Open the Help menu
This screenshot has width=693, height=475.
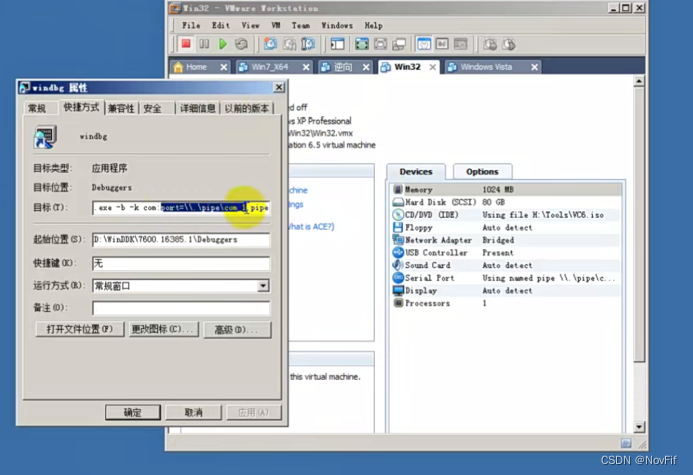(373, 26)
